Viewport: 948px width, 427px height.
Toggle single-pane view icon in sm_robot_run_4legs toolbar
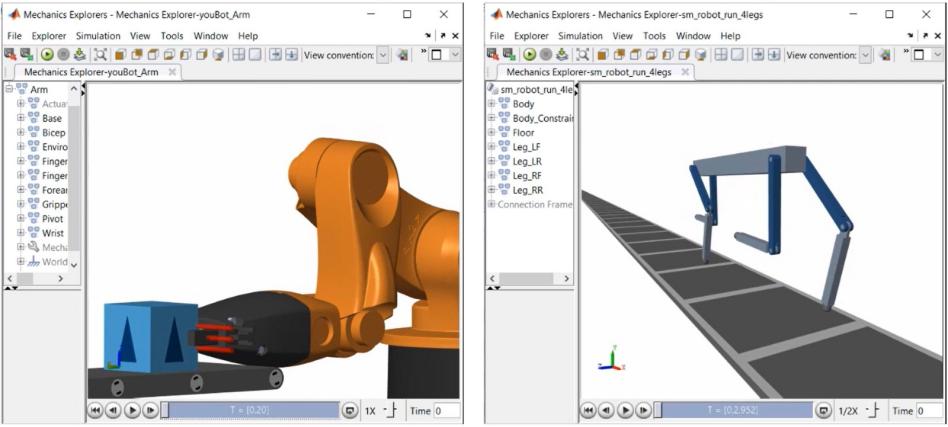pos(738,55)
